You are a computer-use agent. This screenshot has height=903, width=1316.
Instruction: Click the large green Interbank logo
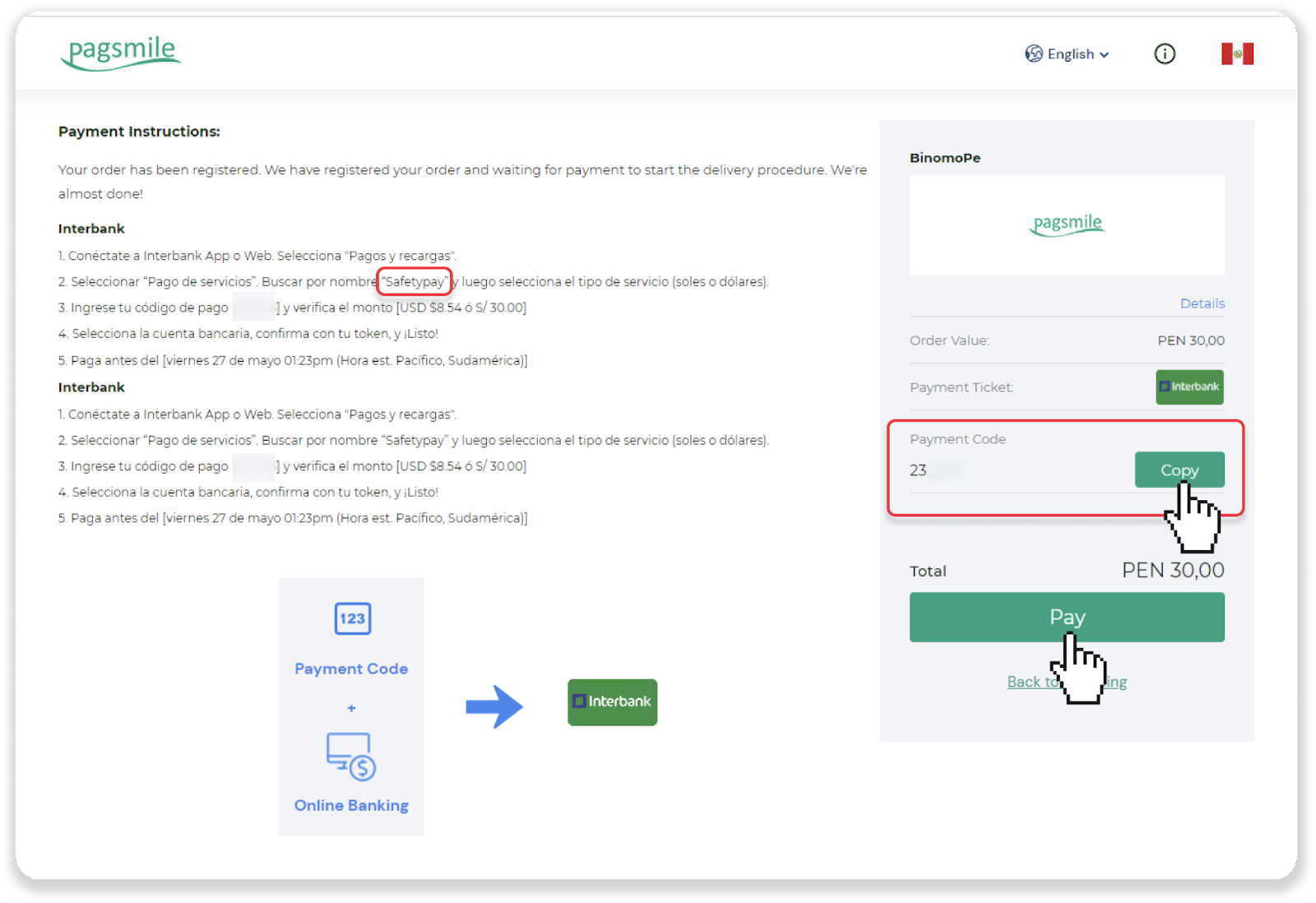pos(613,702)
